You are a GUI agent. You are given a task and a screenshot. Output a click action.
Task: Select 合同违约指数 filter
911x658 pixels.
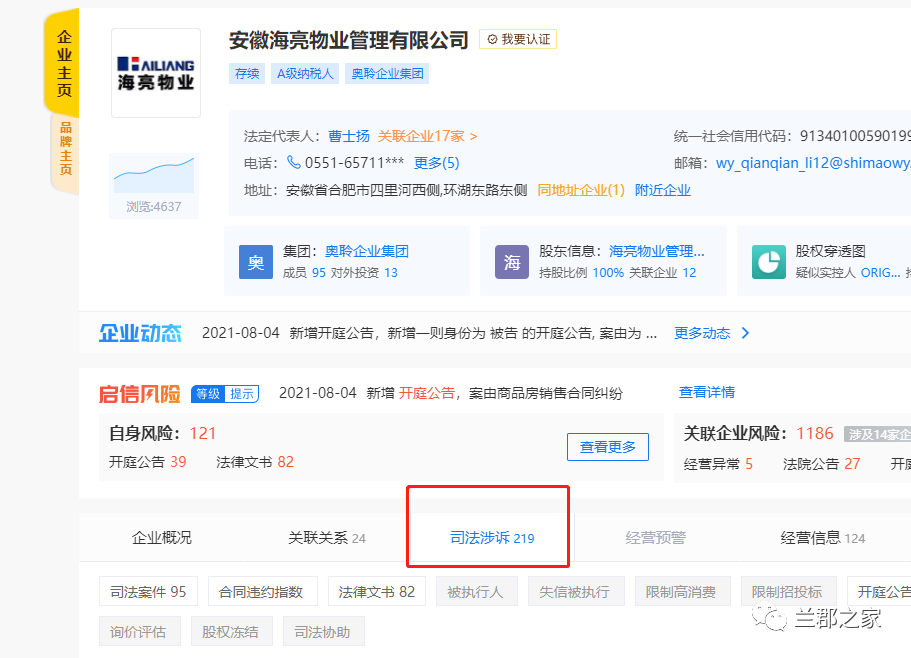[263, 591]
